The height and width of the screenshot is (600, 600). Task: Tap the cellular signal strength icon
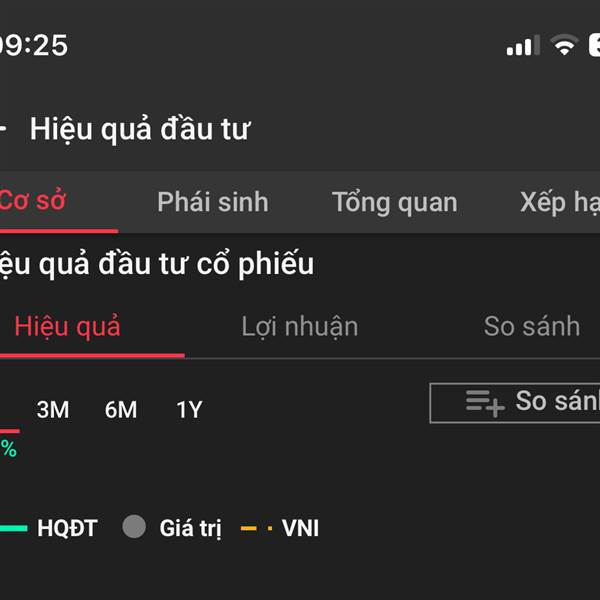522,45
